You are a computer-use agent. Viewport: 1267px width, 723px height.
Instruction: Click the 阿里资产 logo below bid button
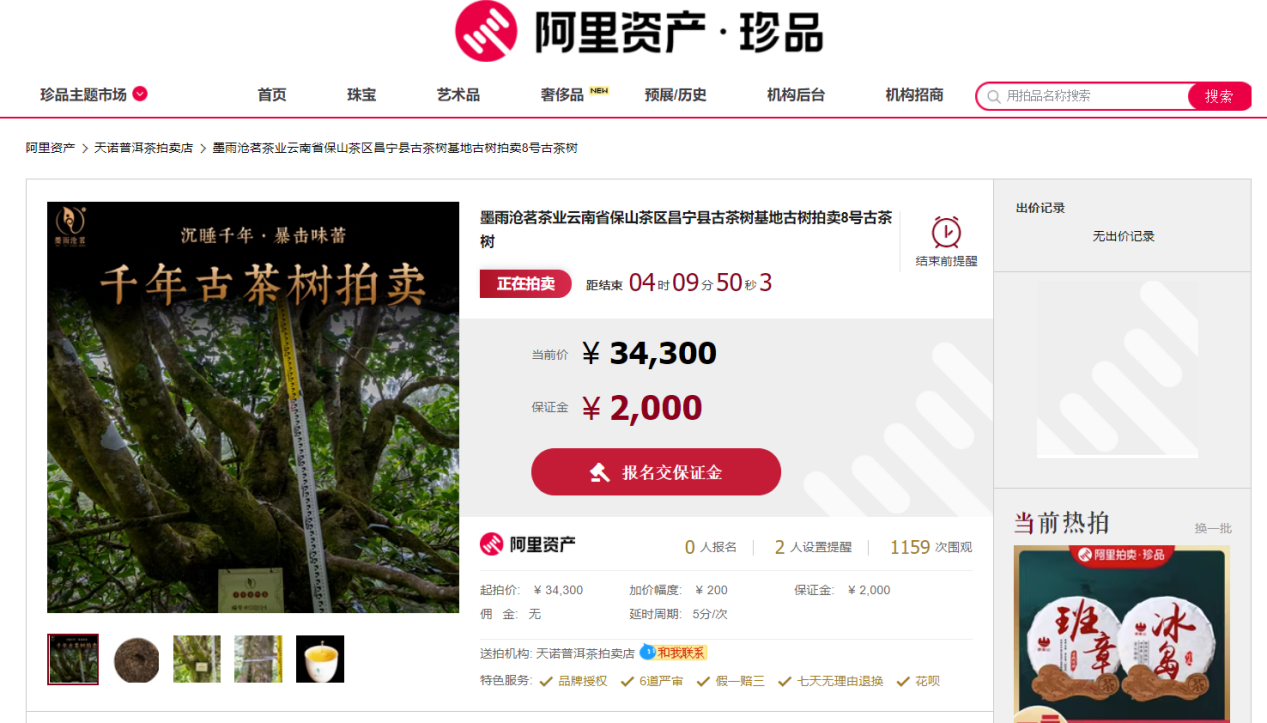coord(528,545)
